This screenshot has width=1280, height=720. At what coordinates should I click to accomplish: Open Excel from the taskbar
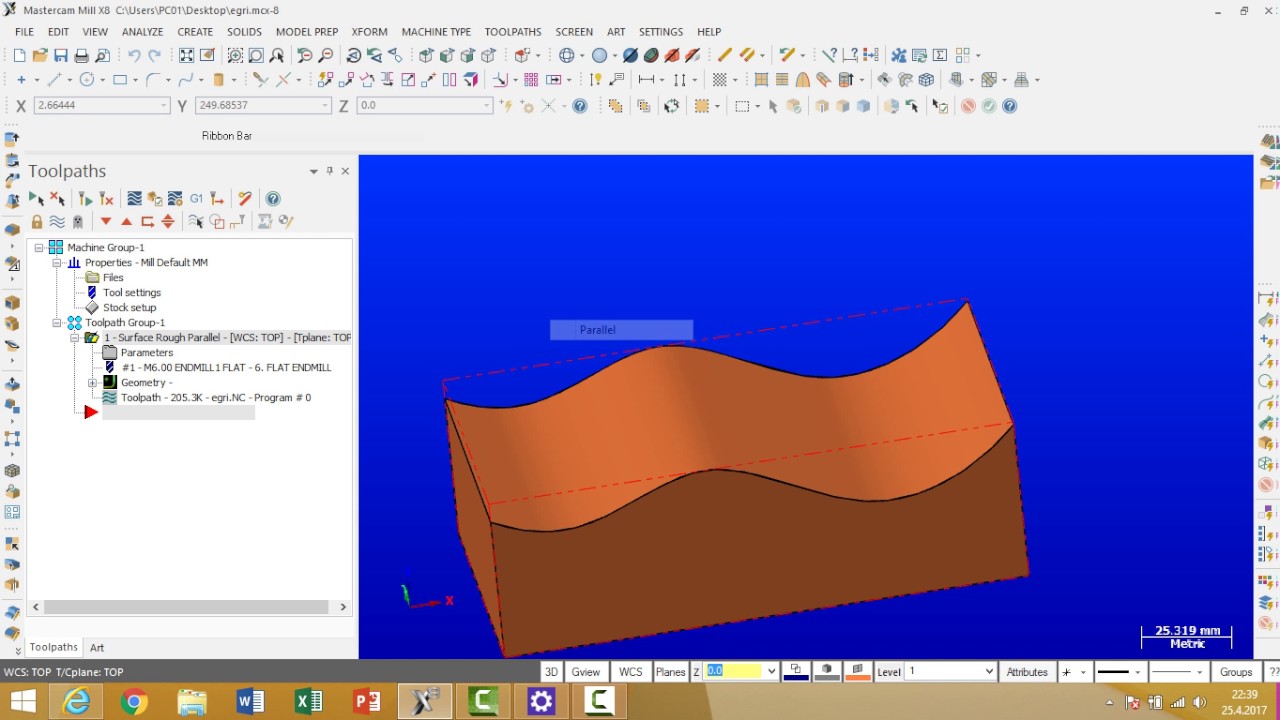click(309, 702)
